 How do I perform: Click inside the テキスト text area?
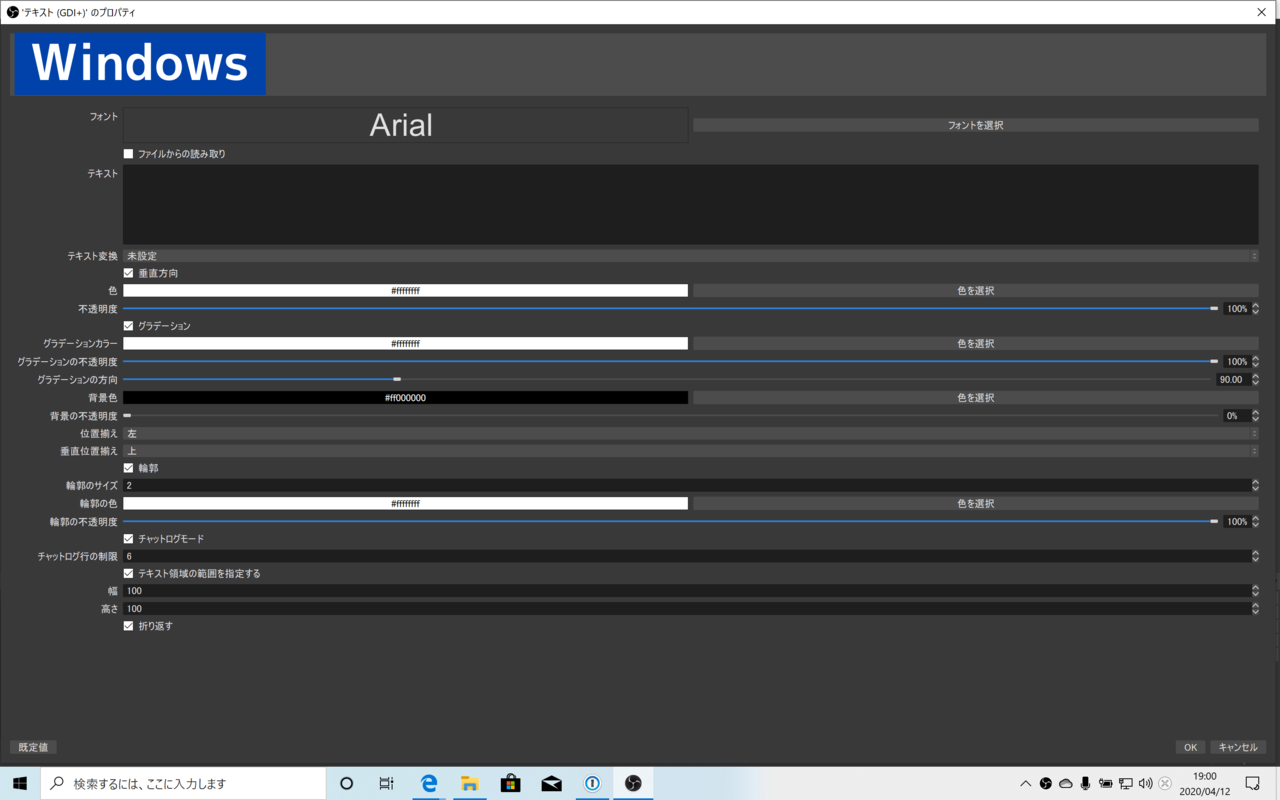pos(690,205)
